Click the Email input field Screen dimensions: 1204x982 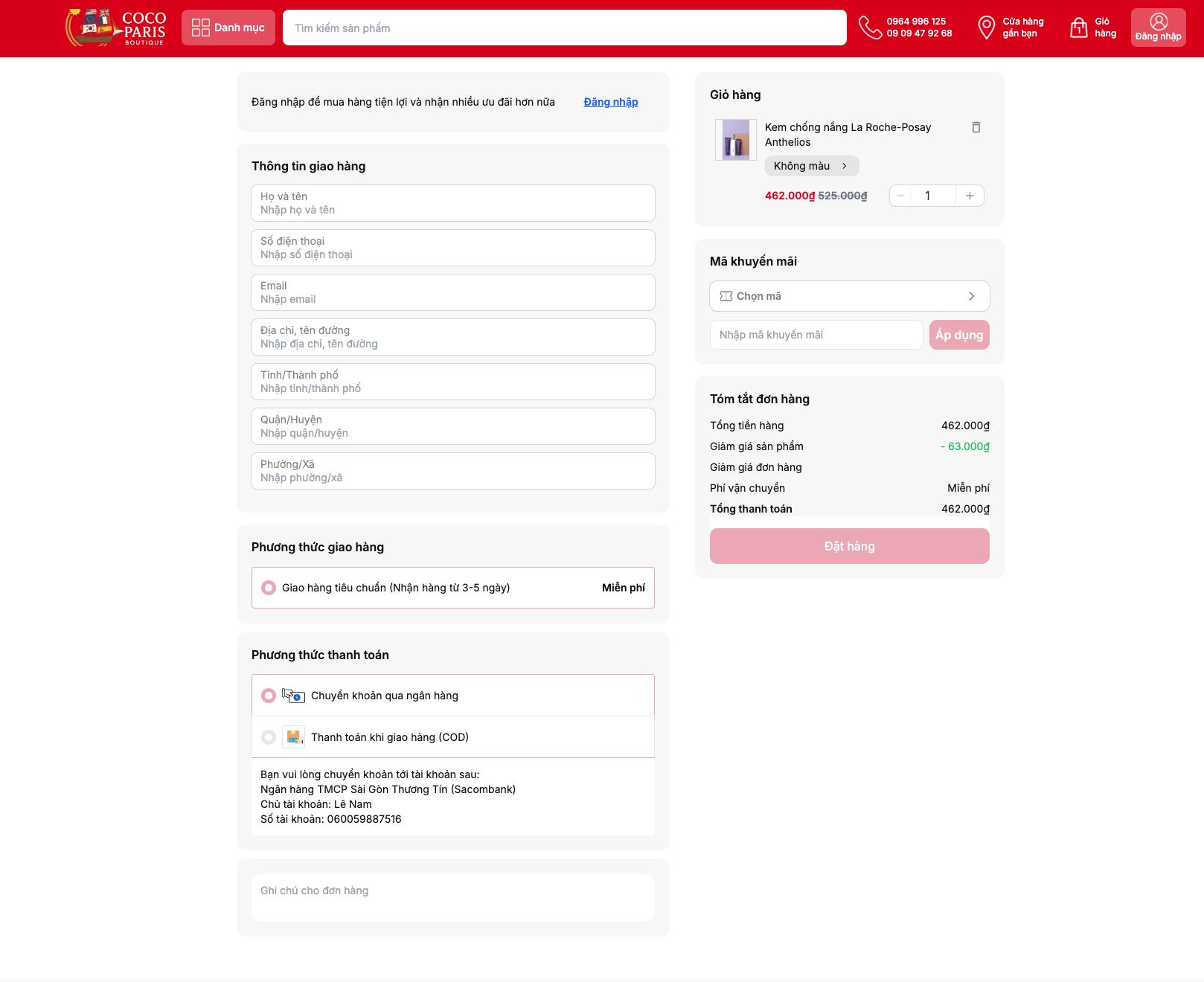(x=453, y=292)
